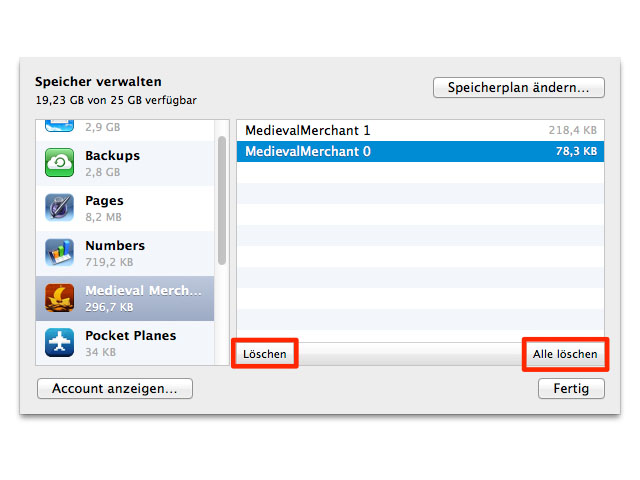Click the 218,4 KB size label
640x480 pixels.
[x=572, y=131]
